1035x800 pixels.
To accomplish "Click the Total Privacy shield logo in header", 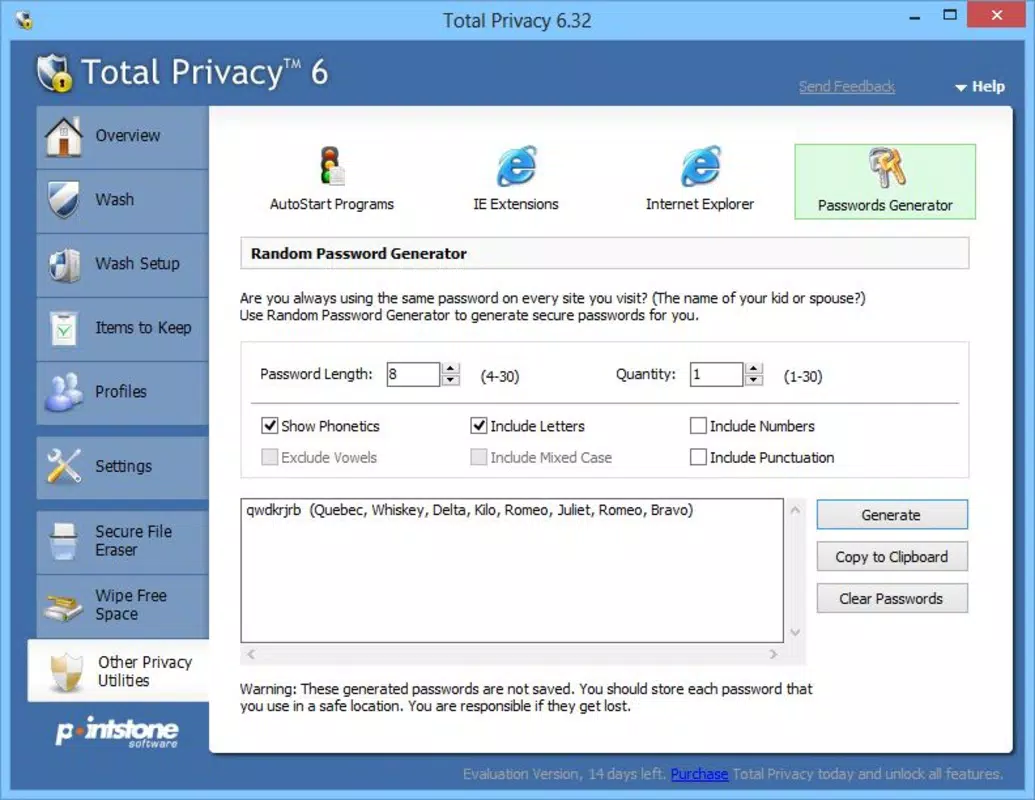I will pyautogui.click(x=54, y=73).
